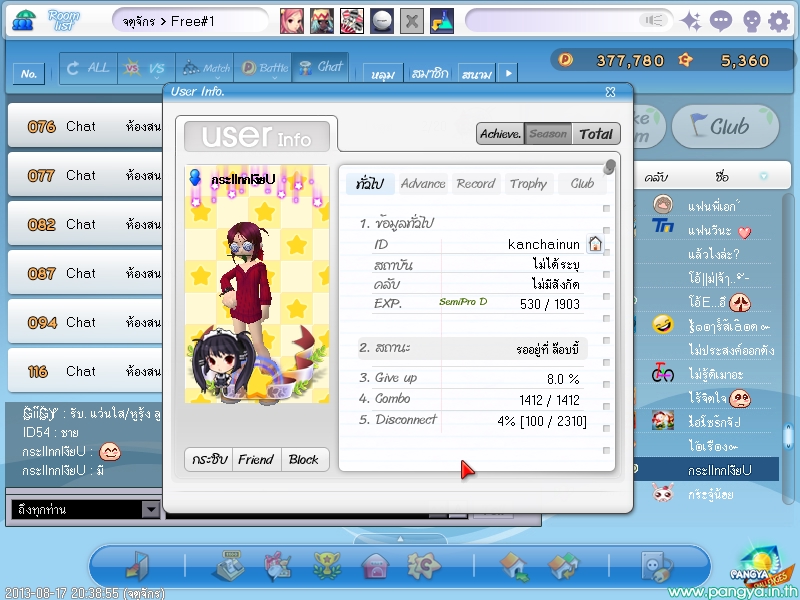
Task: Open the chat bubble icon
Action: tap(720, 21)
